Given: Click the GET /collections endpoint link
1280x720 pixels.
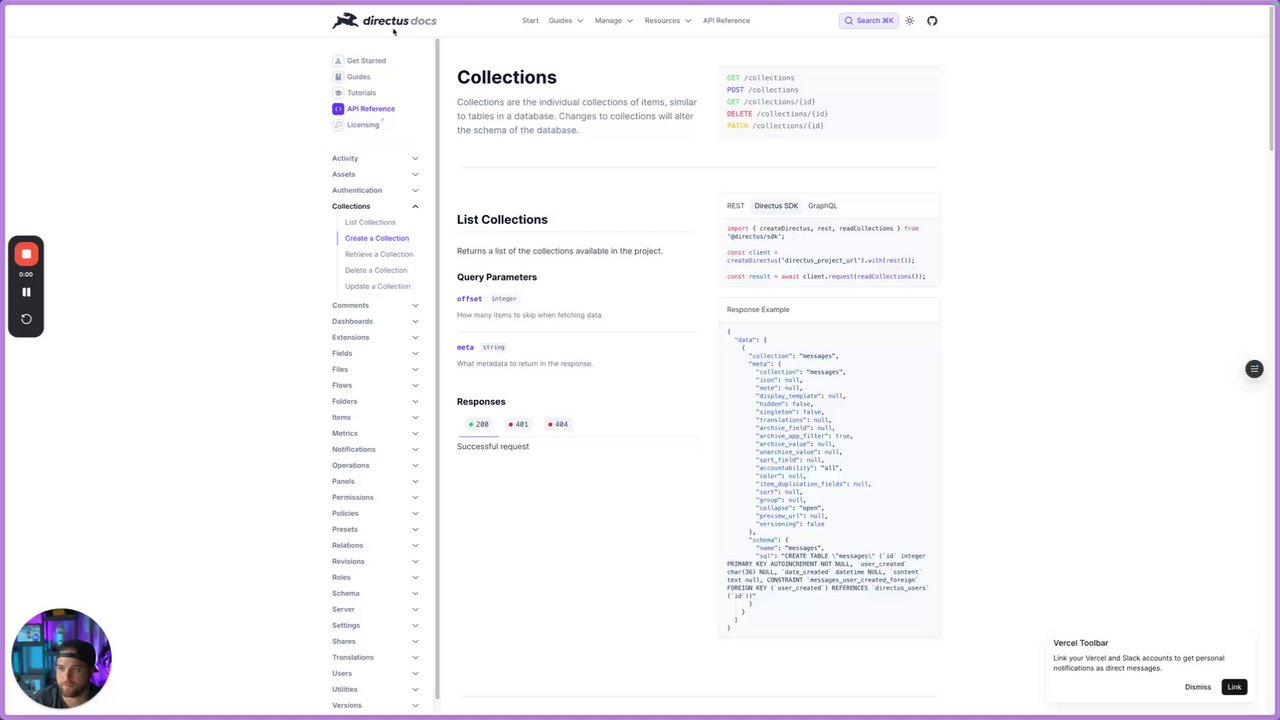Looking at the screenshot, I should [x=761, y=78].
